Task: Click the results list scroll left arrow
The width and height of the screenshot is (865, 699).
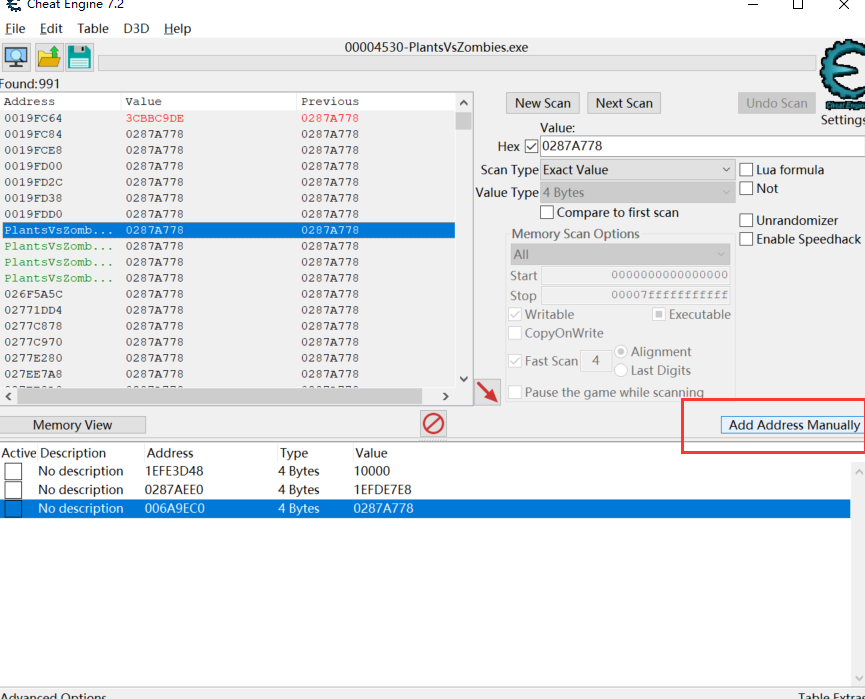Action: pos(8,396)
